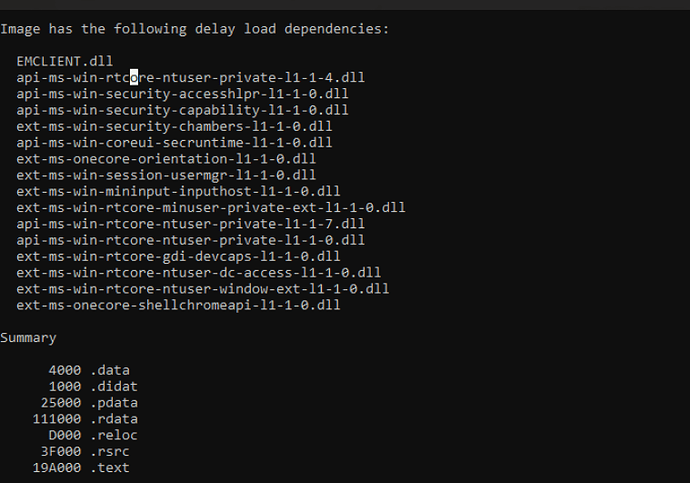
Task: Click the EMCLIENT.dll line
Action: point(65,61)
